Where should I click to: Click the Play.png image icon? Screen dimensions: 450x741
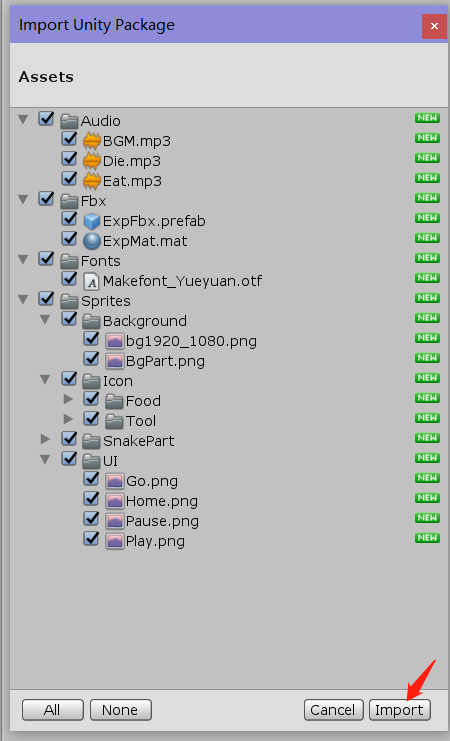tap(114, 541)
